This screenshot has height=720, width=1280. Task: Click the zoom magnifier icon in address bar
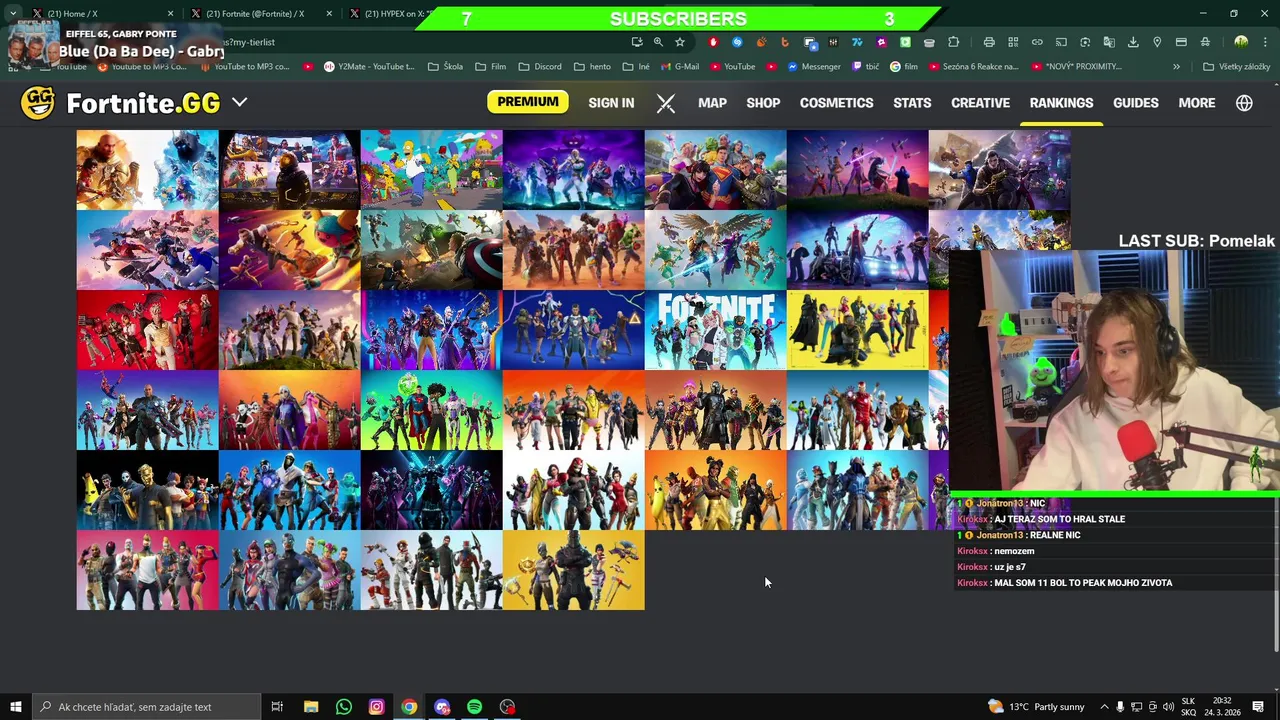click(x=658, y=42)
